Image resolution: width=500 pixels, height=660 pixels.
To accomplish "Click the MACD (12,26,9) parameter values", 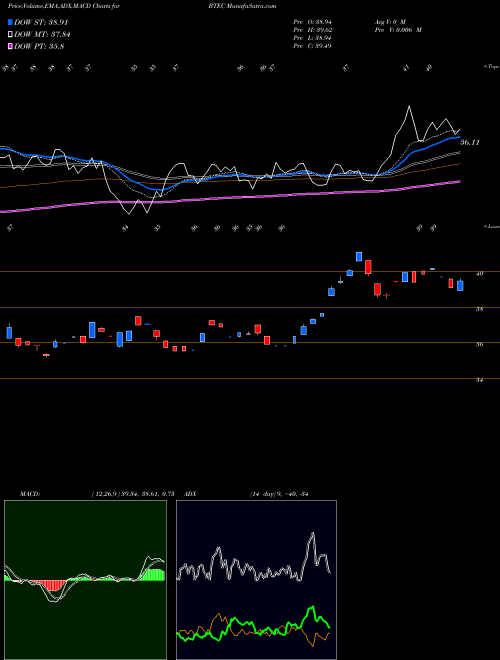I will (133, 494).
